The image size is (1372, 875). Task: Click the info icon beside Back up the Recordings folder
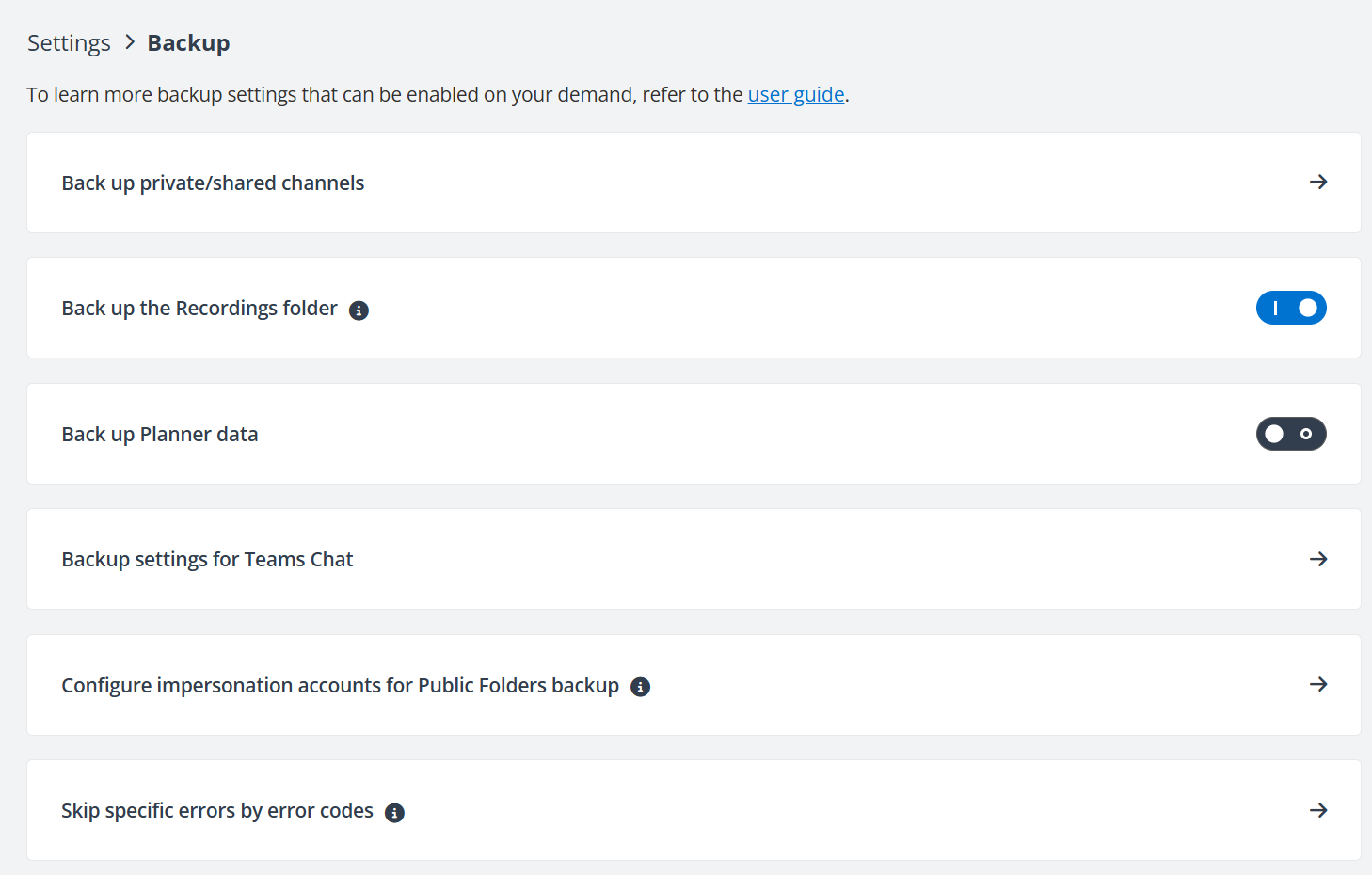click(359, 310)
